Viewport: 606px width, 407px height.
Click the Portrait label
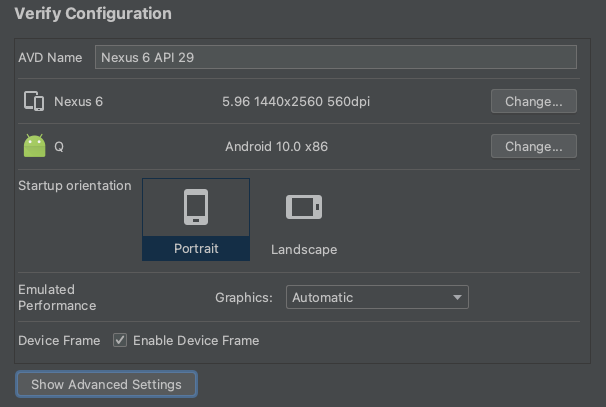pyautogui.click(x=196, y=248)
